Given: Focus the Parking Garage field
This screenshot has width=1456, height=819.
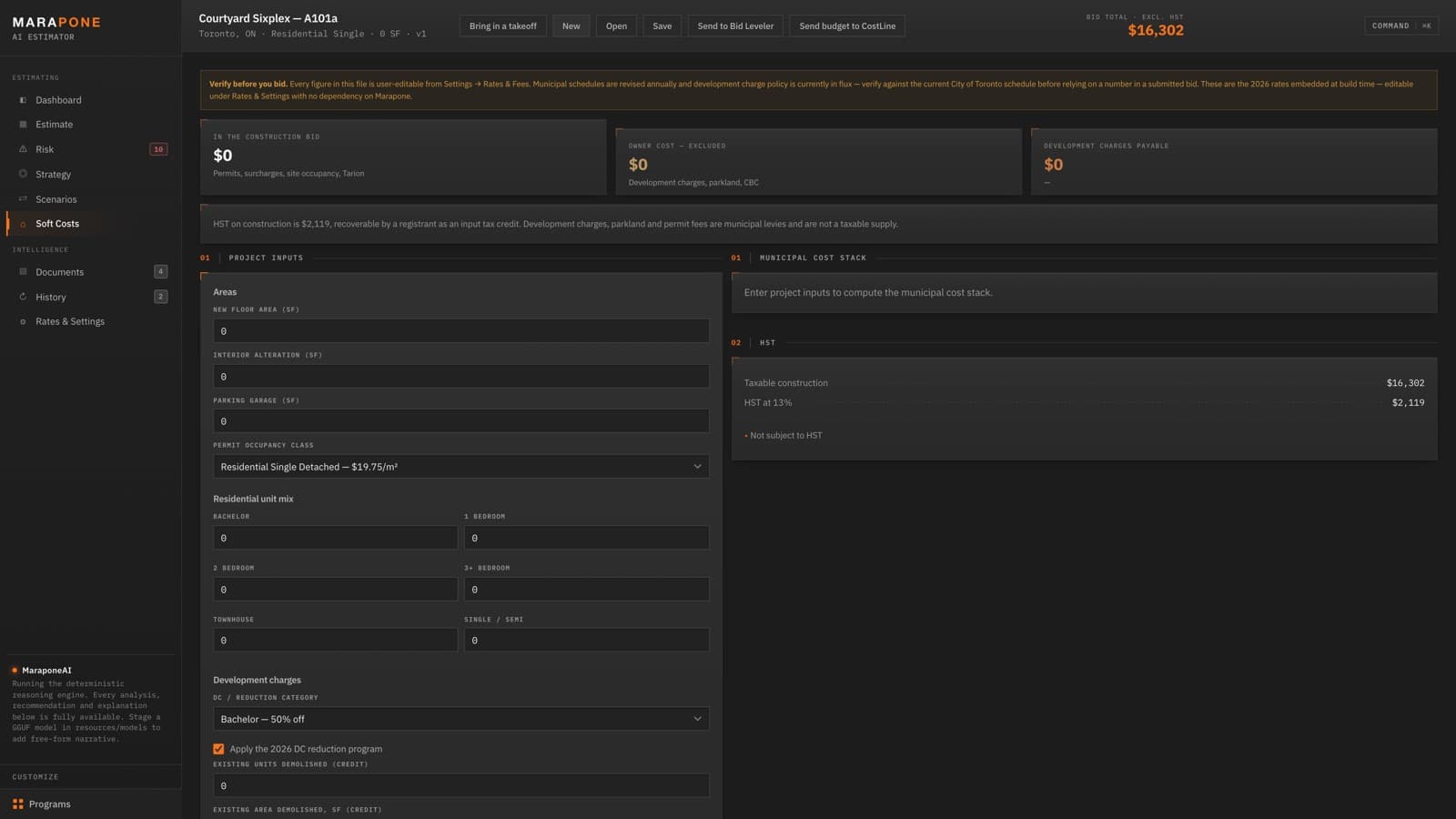Looking at the screenshot, I should coord(460,421).
